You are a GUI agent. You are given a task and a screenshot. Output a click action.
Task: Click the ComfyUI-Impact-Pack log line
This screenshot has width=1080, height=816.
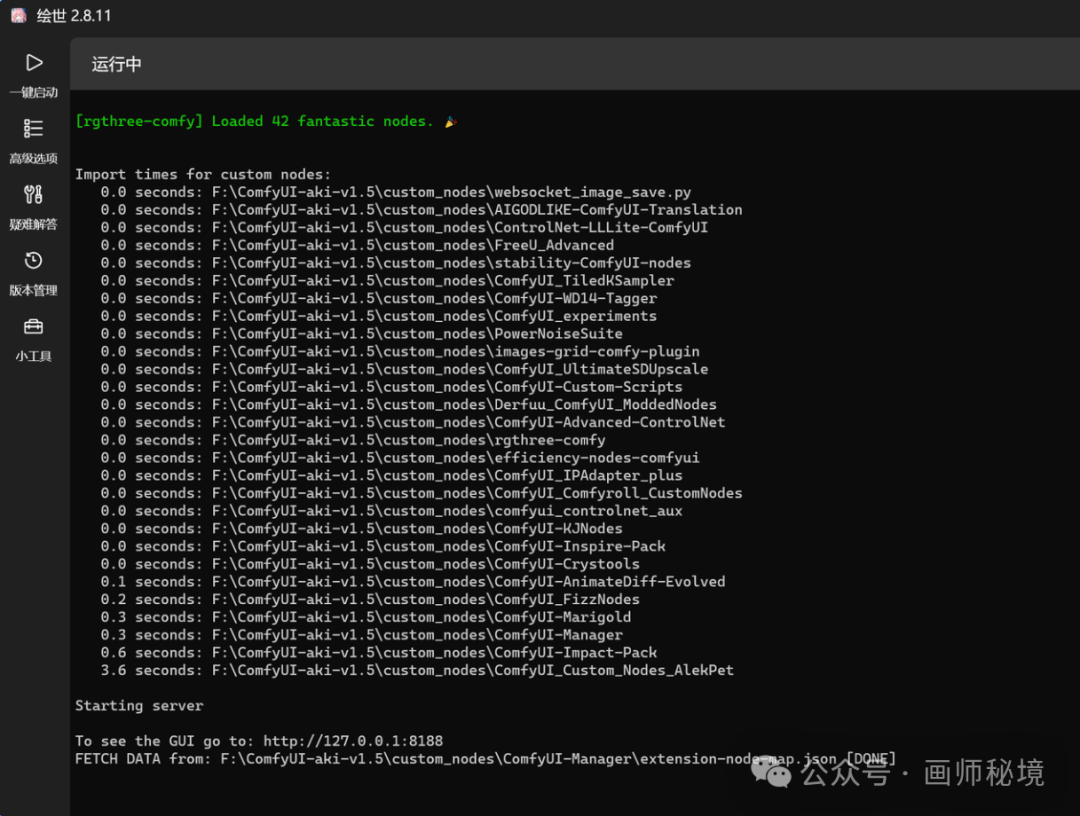379,653
